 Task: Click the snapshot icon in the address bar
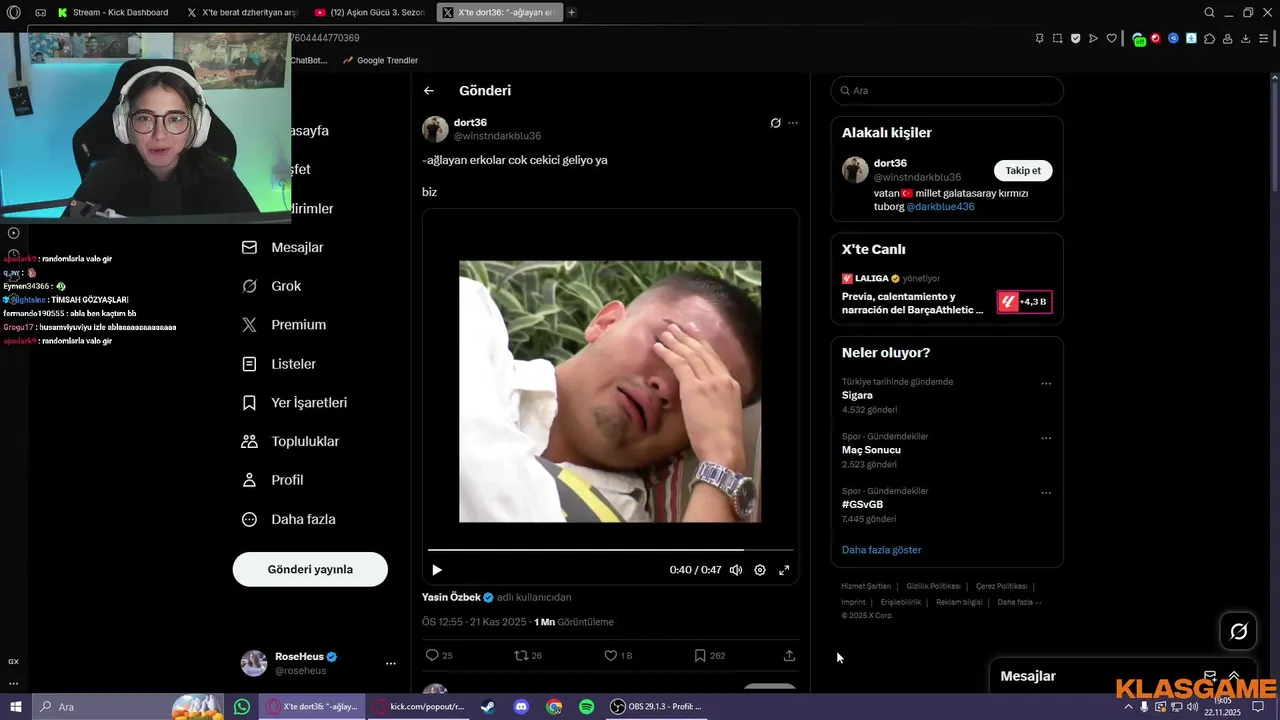1058,38
